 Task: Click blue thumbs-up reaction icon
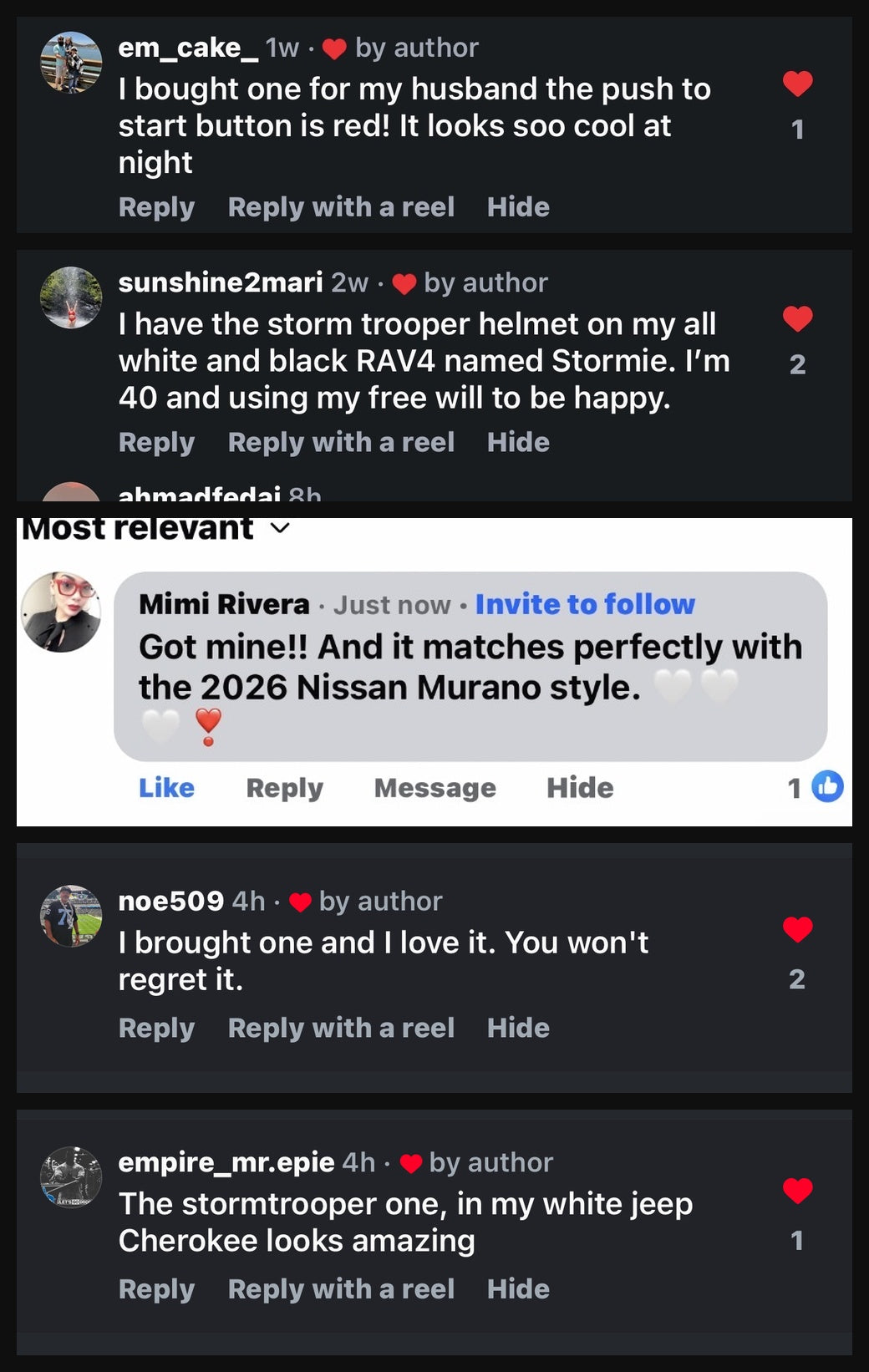827,786
